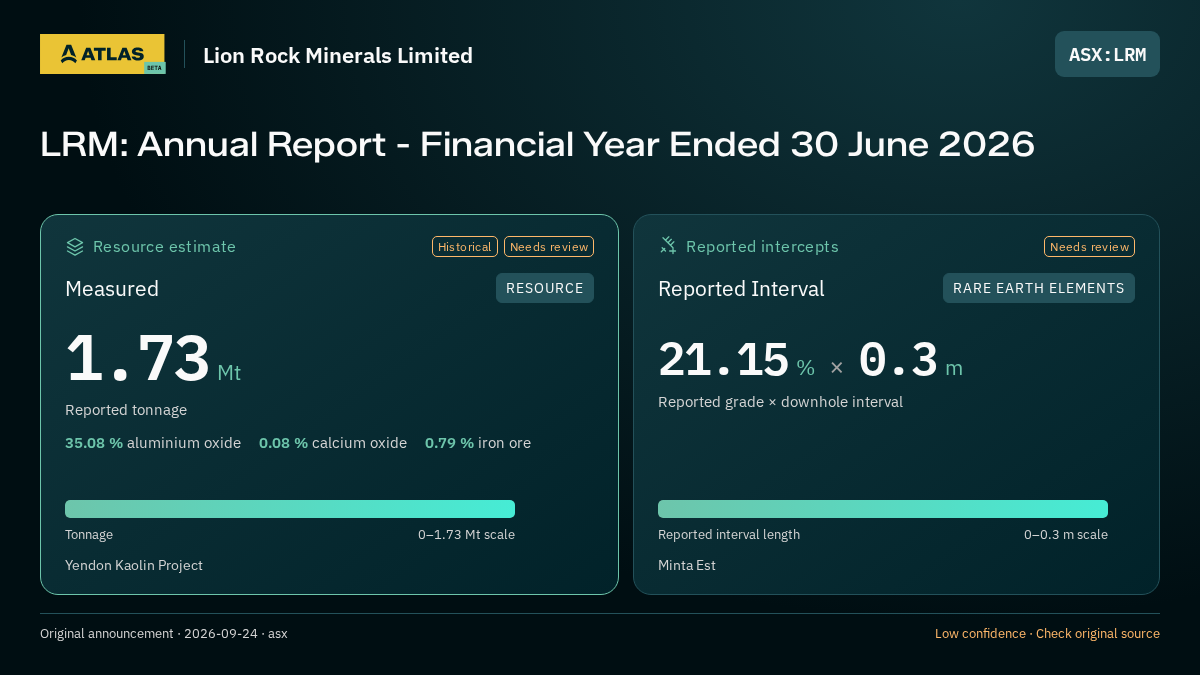Select the ASX:LRM ticker badge
Screen dimensions: 1200x675
(1107, 54)
